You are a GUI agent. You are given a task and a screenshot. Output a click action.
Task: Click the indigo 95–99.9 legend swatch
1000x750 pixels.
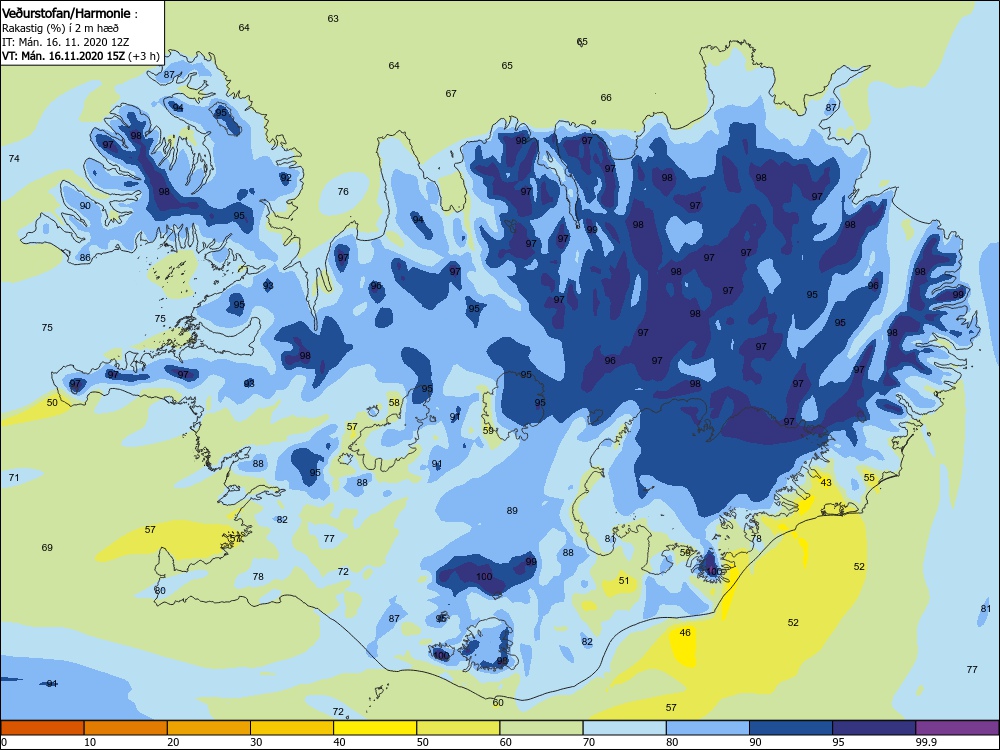pos(874,728)
